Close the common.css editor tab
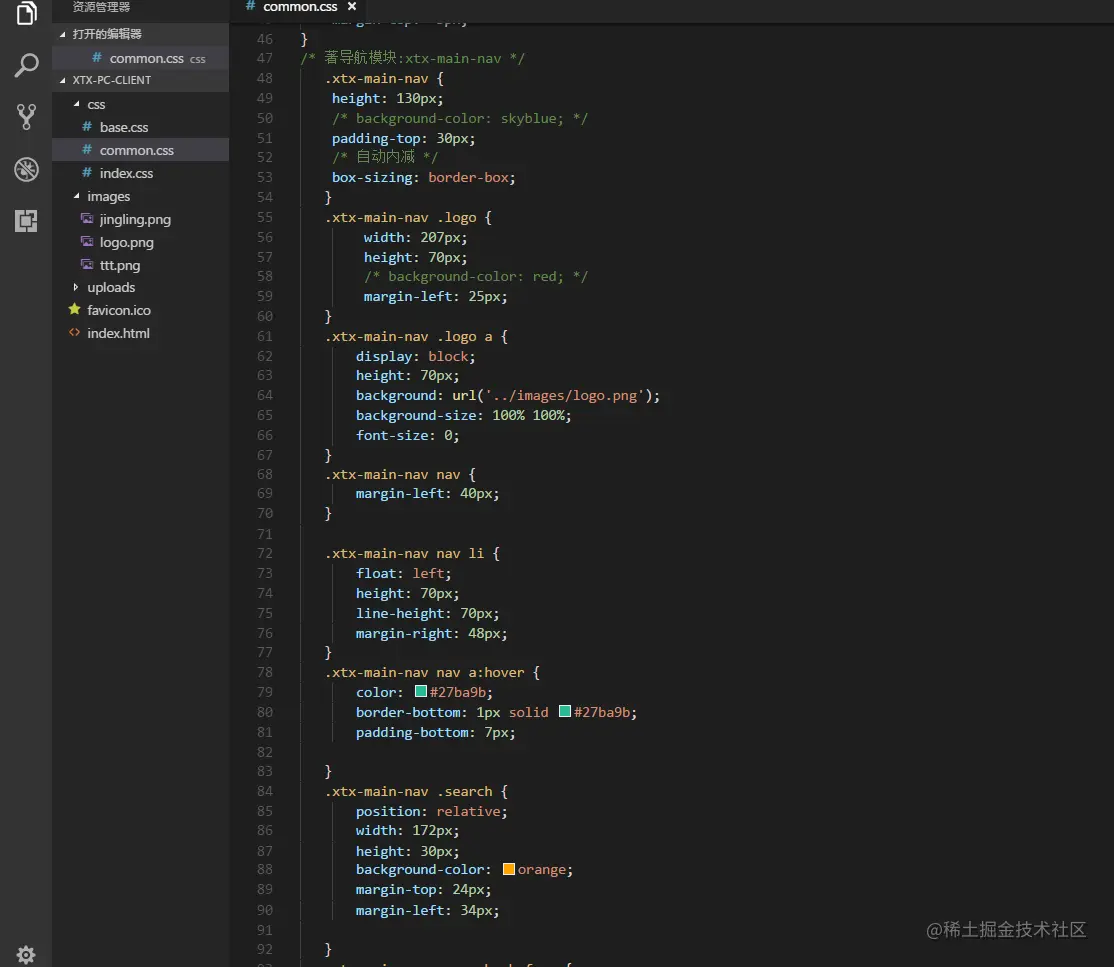Screen dimensions: 1114x967 point(352,6)
